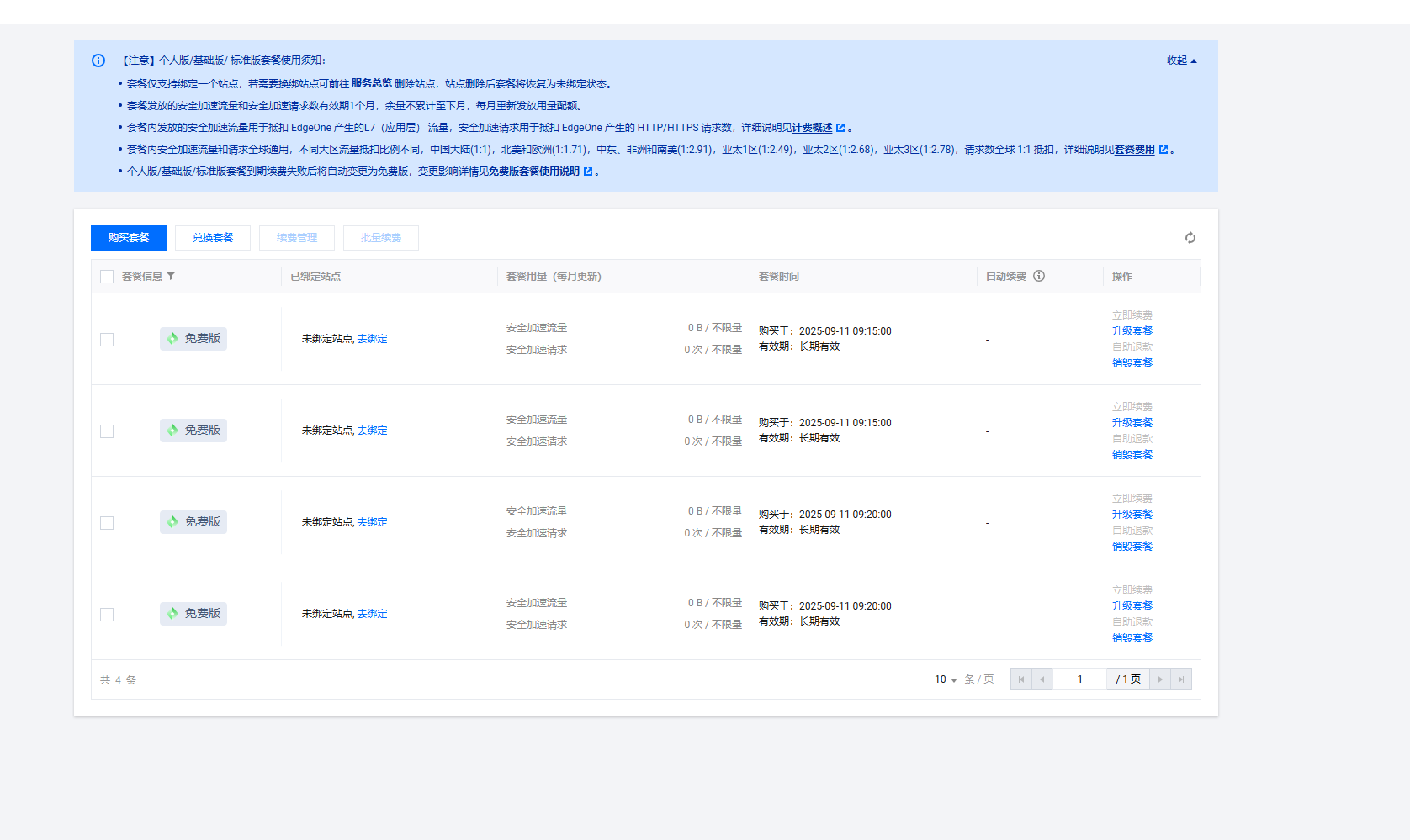Click 销毁套餐 in the third row
1410x840 pixels.
point(1132,547)
